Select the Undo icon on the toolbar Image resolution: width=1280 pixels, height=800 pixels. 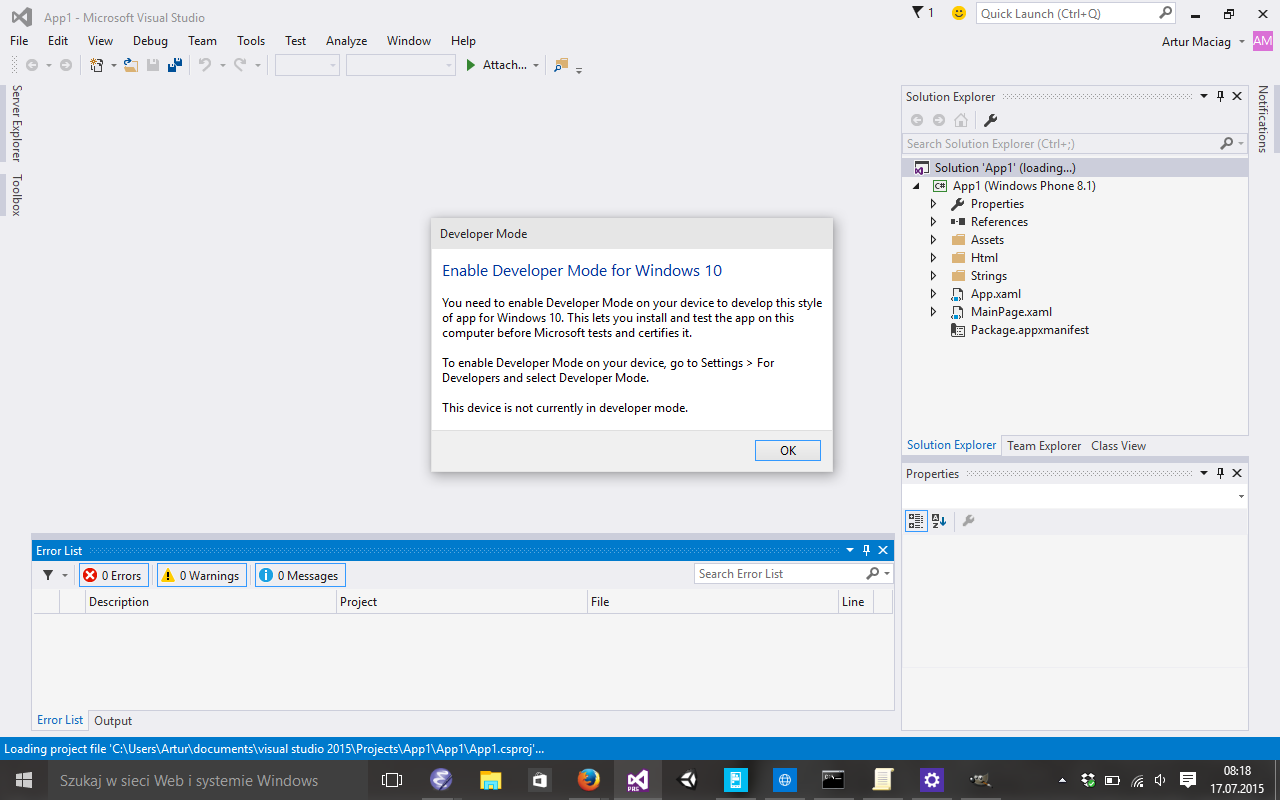(206, 64)
